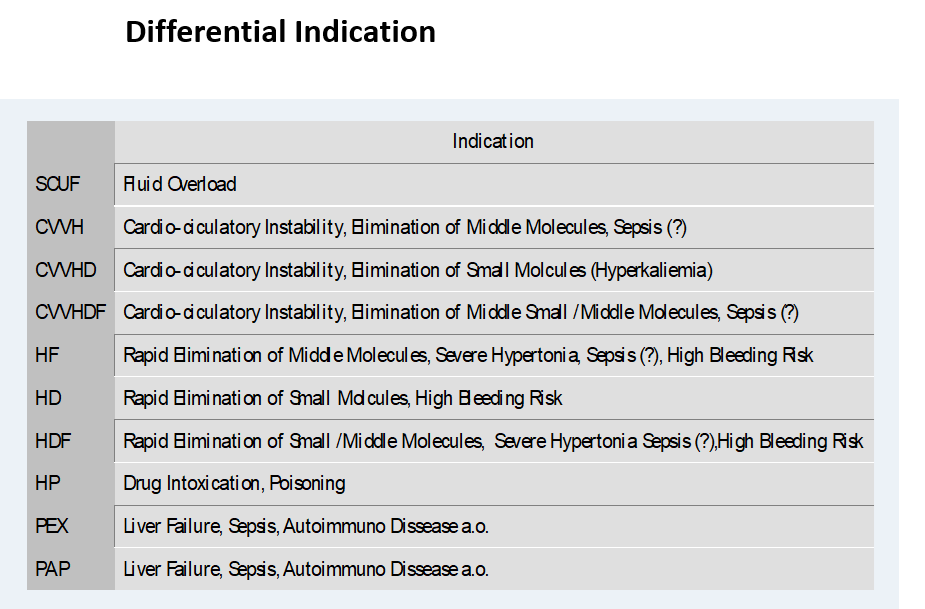
Task: Click the PAP row label
Action: pyautogui.click(x=52, y=569)
